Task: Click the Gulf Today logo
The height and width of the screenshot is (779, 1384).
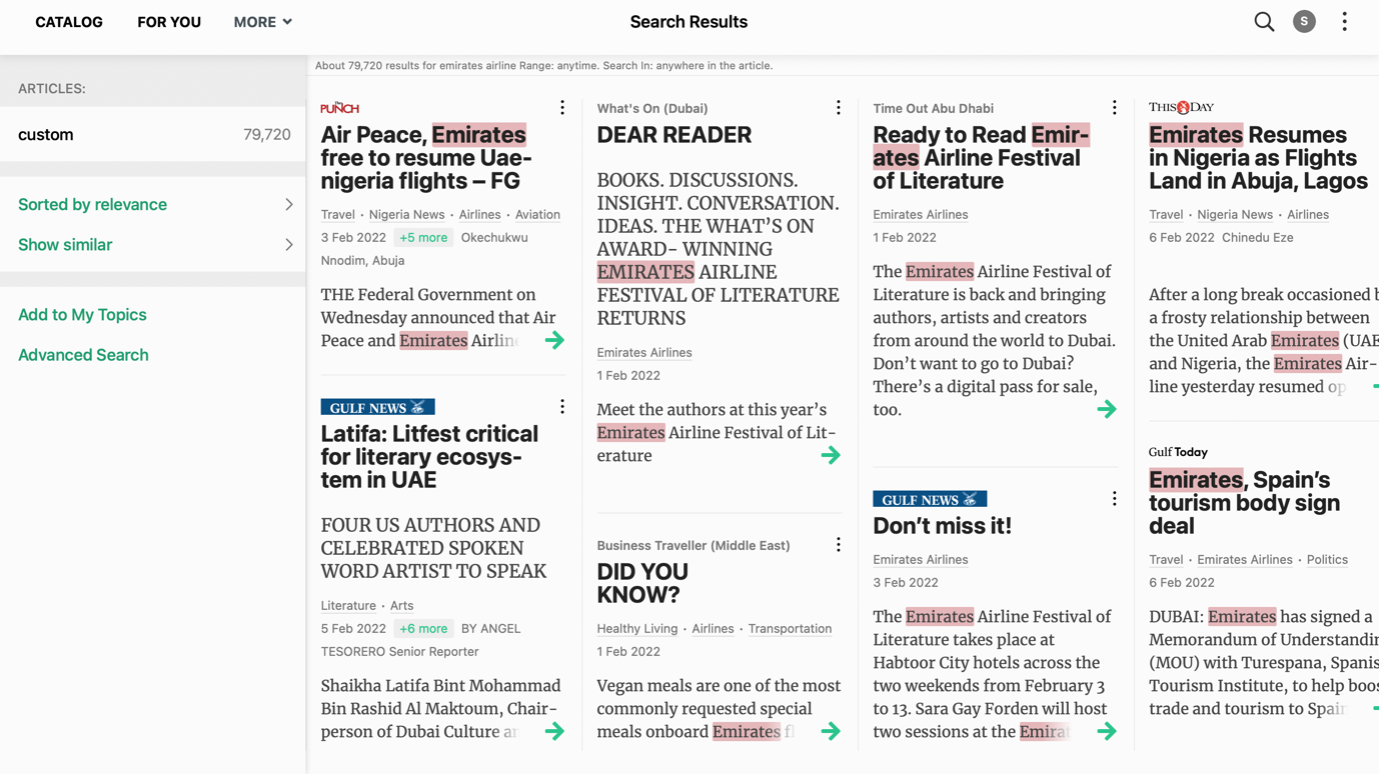Action: (1178, 453)
